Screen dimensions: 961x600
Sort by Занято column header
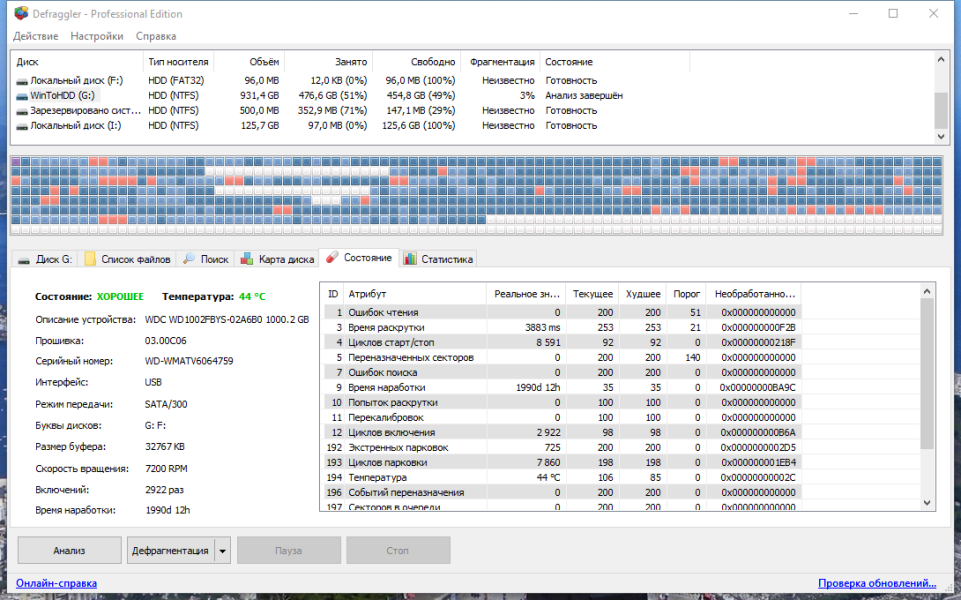tap(329, 62)
